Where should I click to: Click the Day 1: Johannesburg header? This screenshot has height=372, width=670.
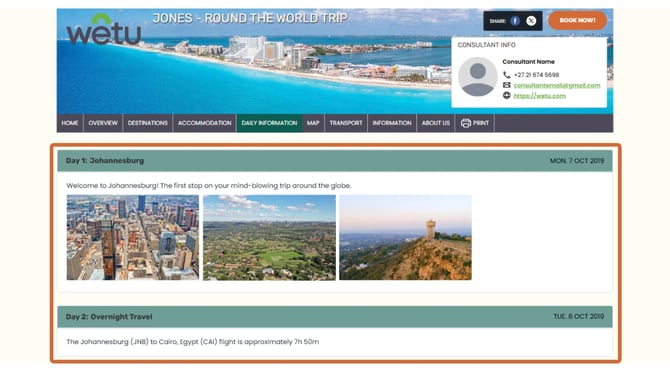tap(335, 161)
